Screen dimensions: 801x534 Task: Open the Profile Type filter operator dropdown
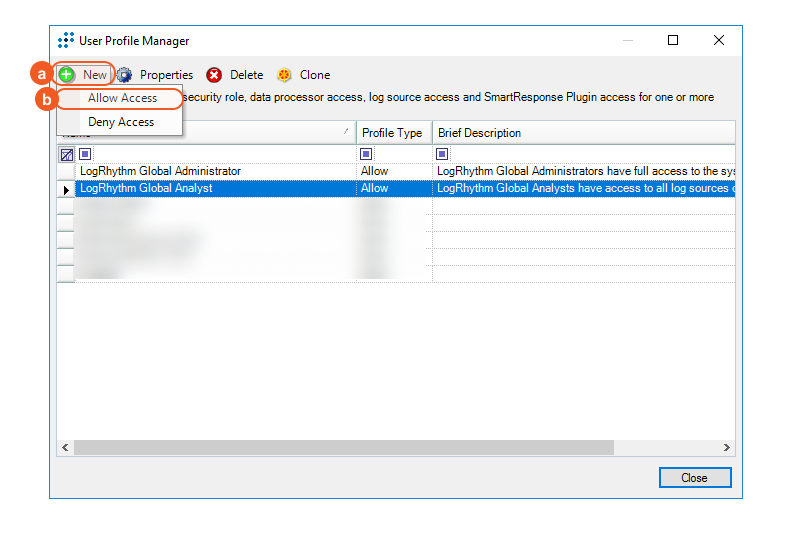point(366,154)
